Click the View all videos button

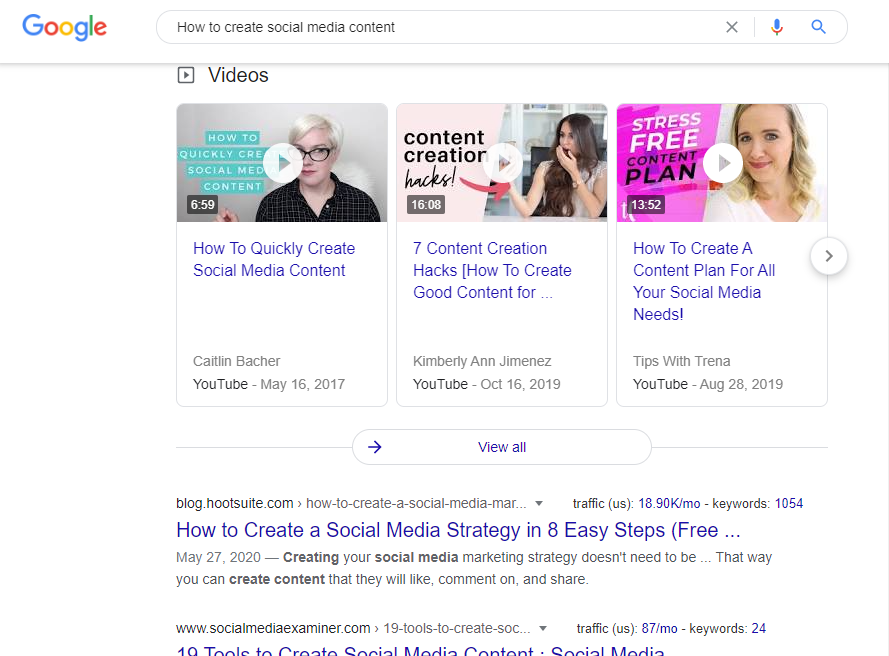[502, 447]
